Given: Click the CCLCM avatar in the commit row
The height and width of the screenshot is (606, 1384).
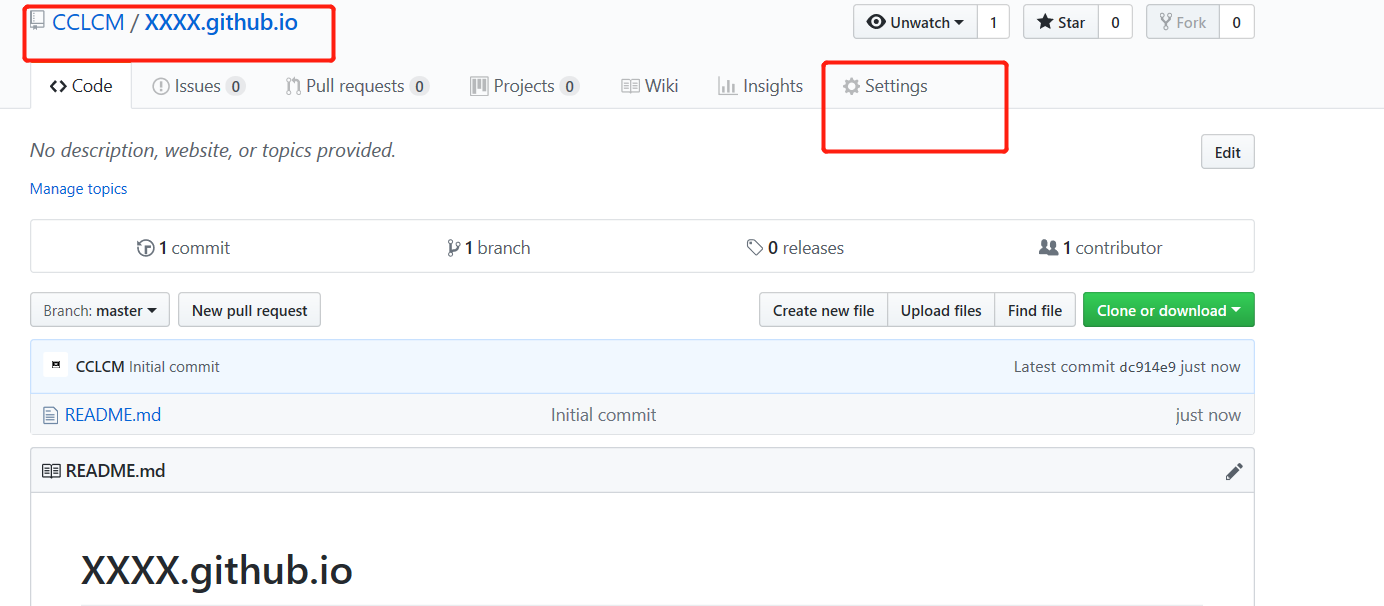Looking at the screenshot, I should pos(56,366).
